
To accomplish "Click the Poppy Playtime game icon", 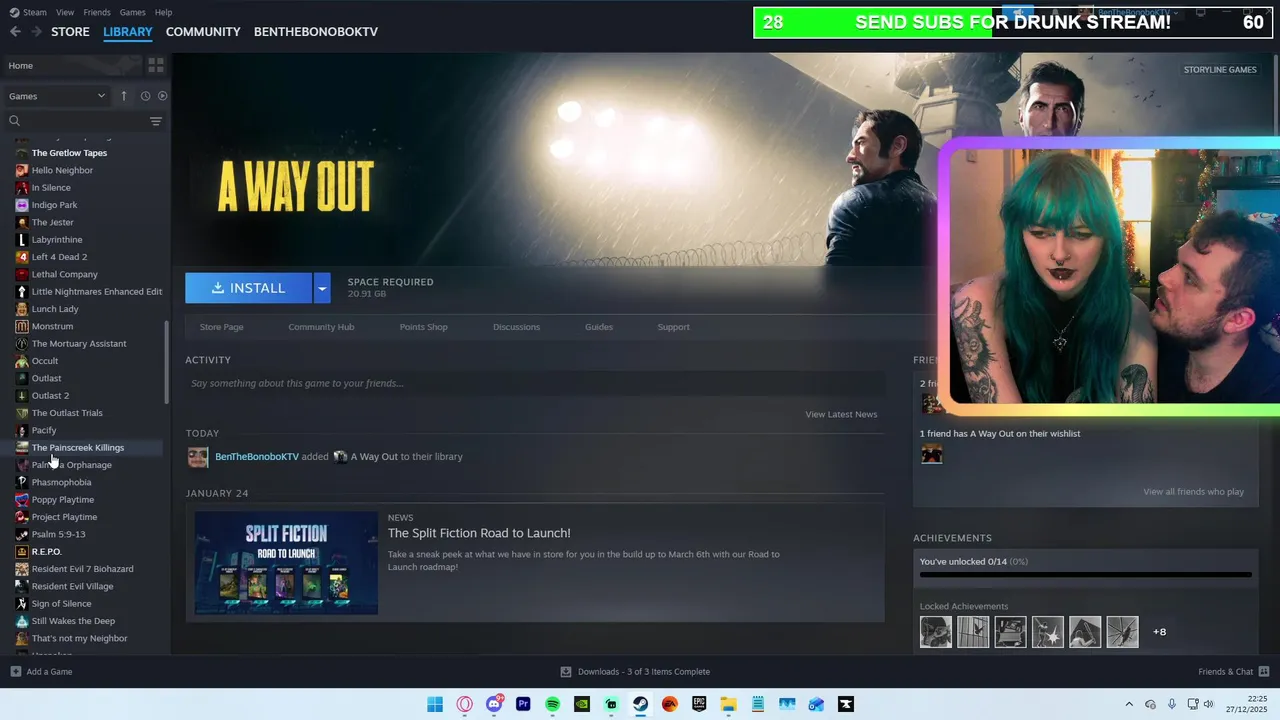I will [x=22, y=500].
